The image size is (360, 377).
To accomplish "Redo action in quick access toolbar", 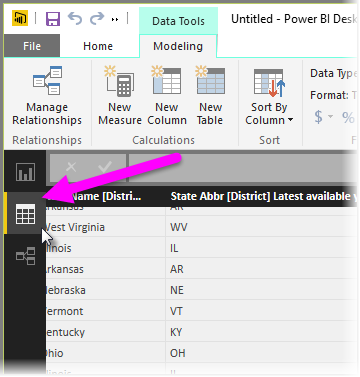I will coord(97,19).
